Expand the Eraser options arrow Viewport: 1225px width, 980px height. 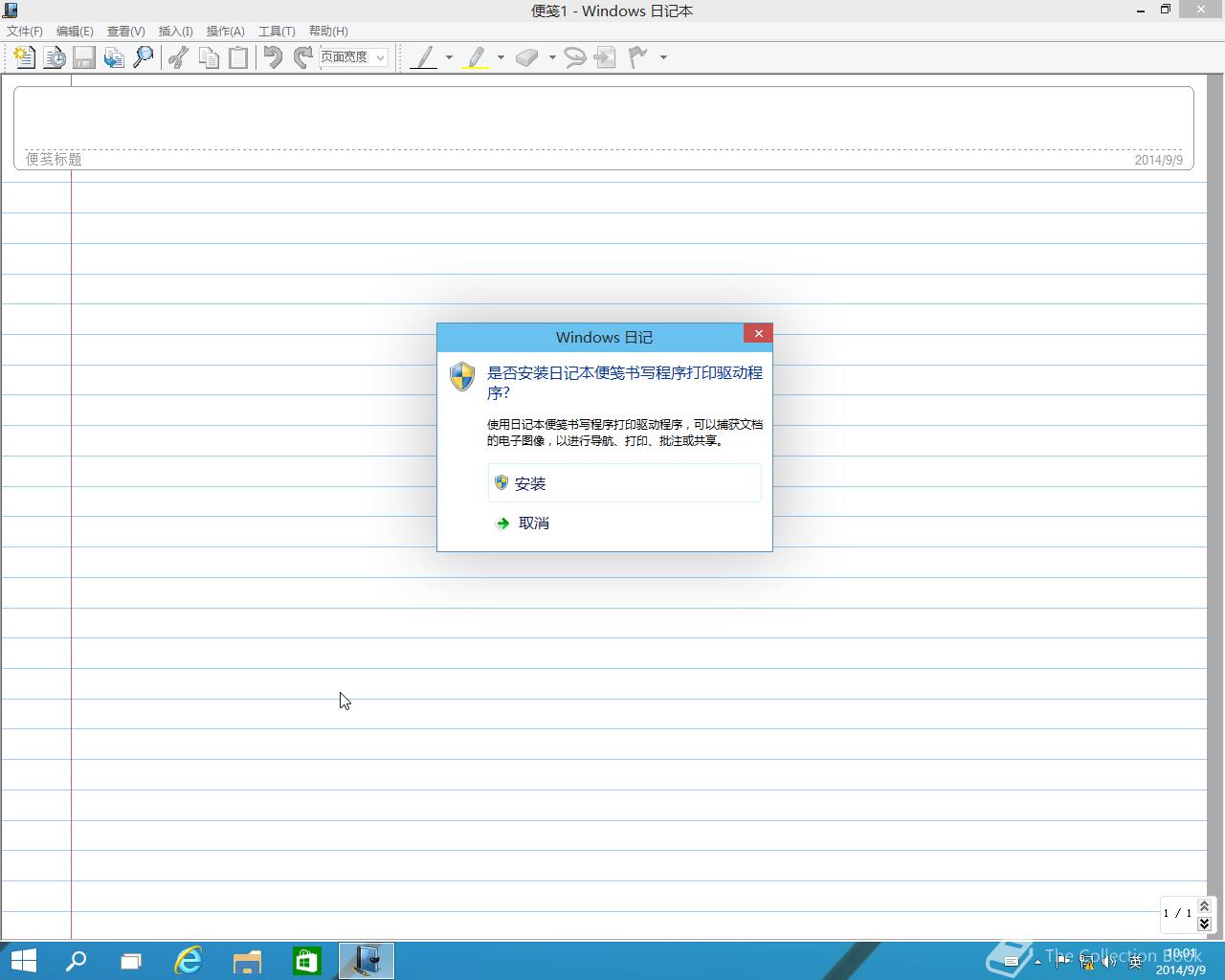tap(552, 57)
